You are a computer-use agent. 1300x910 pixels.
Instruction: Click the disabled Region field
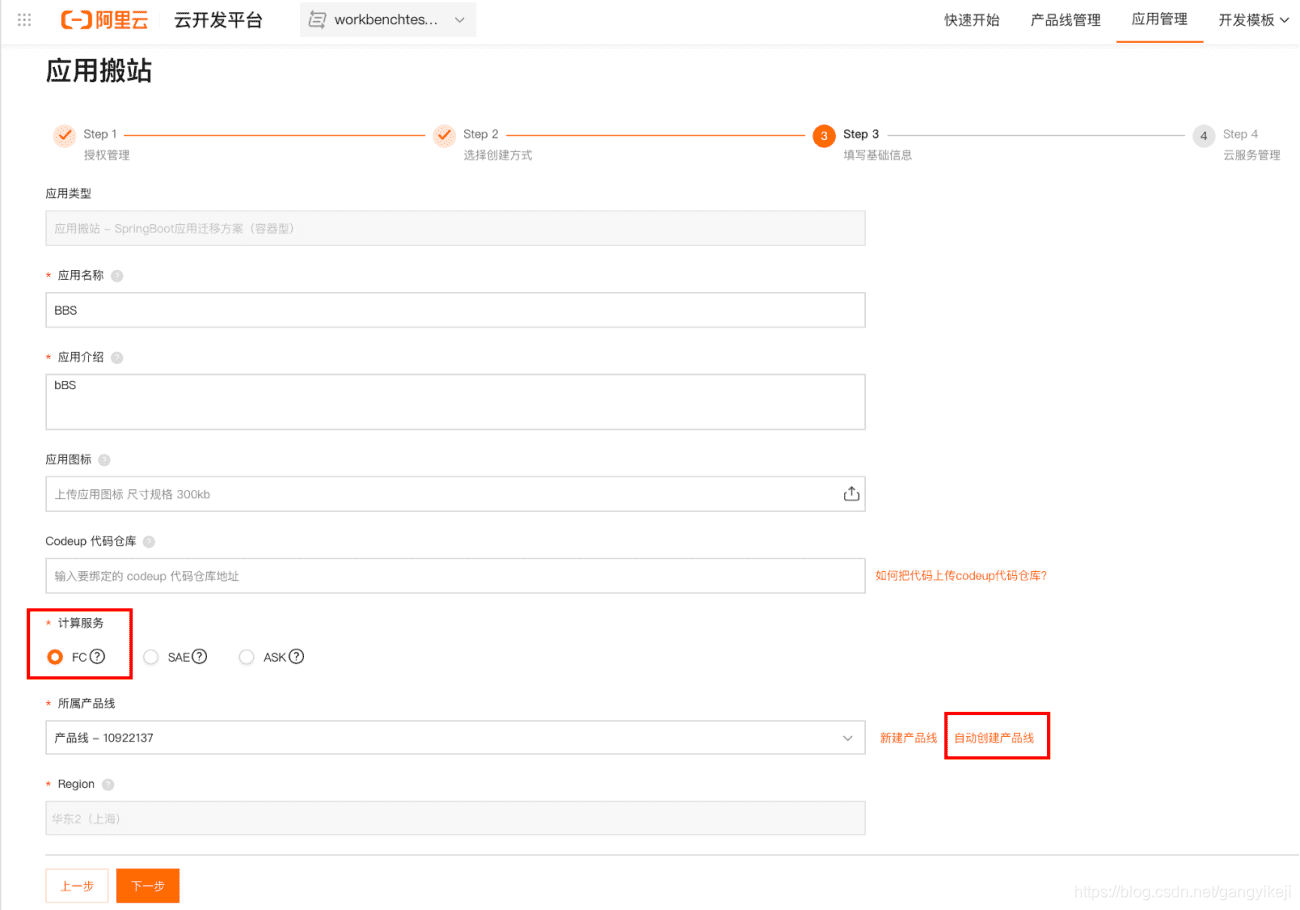pyautogui.click(x=455, y=818)
